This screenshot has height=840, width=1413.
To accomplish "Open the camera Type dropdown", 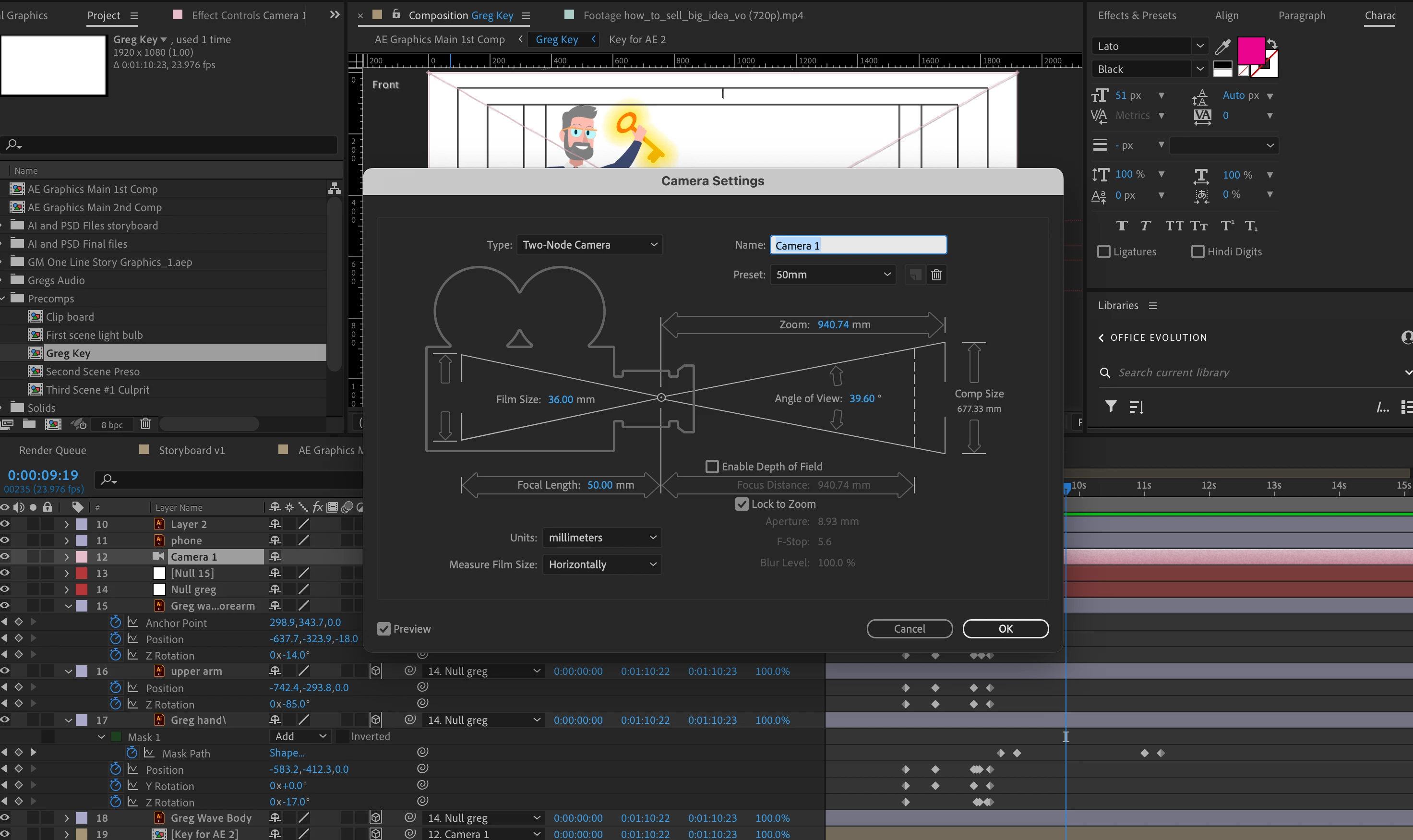I will [589, 244].
